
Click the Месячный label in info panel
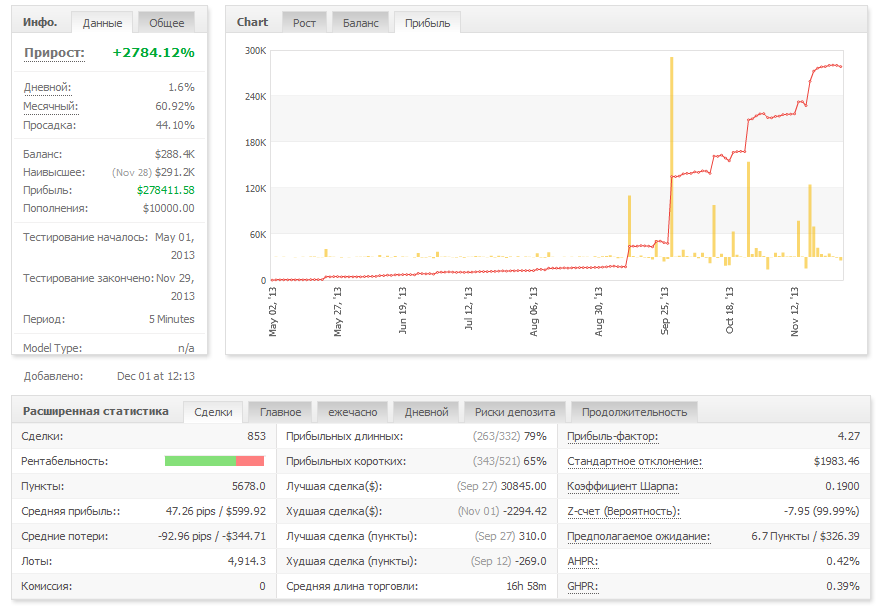coord(50,106)
